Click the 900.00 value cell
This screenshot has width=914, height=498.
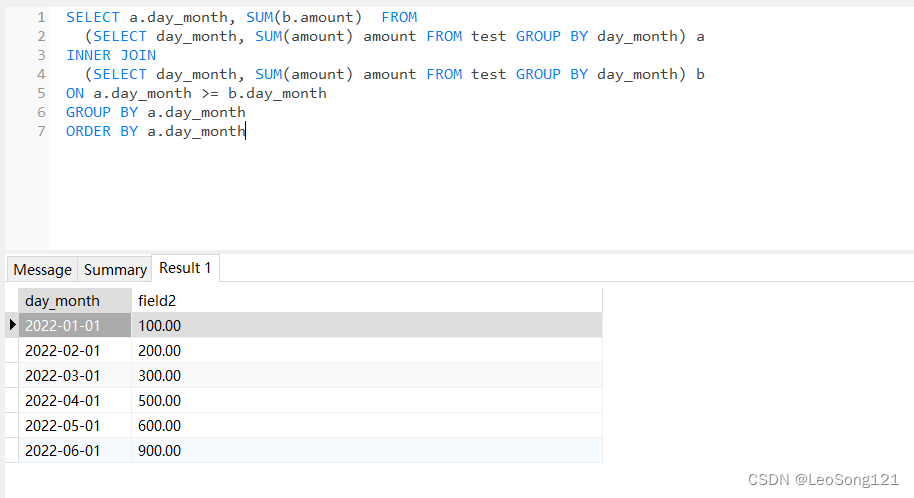point(160,450)
